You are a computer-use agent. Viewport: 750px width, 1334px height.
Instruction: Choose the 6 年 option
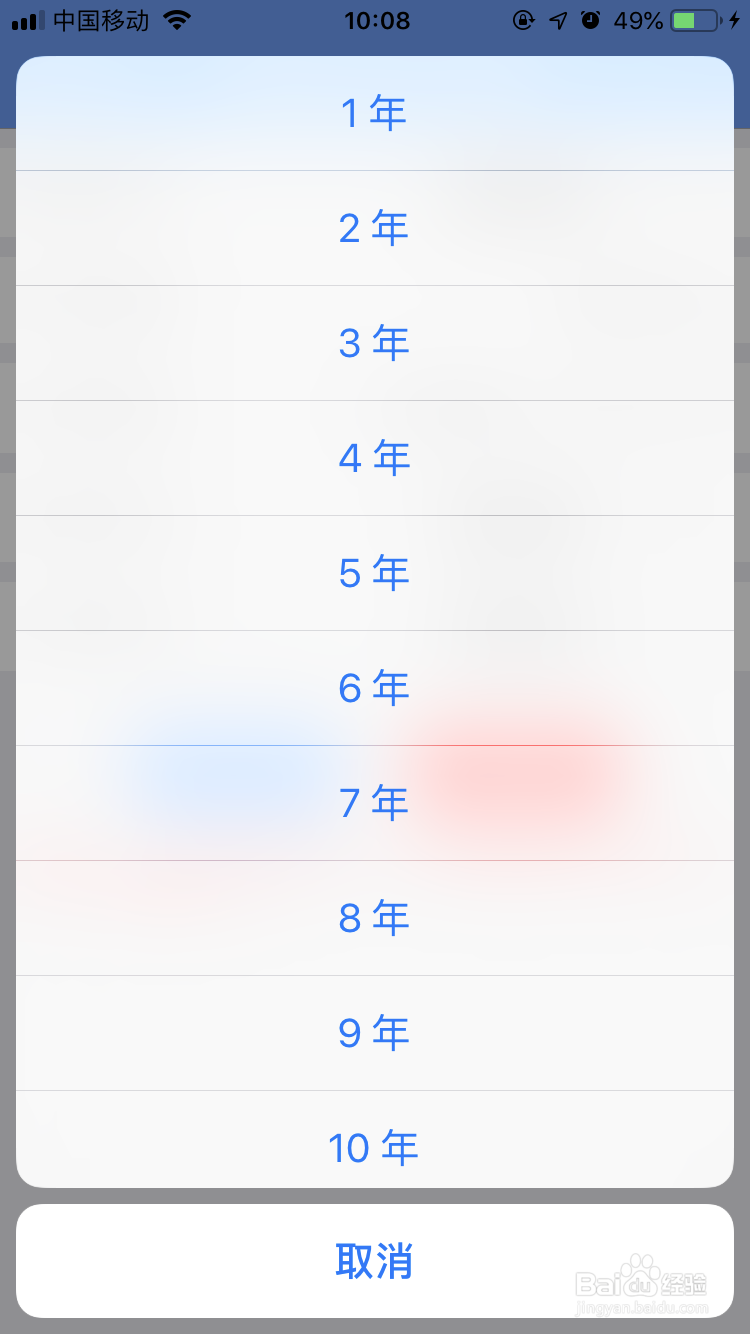pos(374,689)
